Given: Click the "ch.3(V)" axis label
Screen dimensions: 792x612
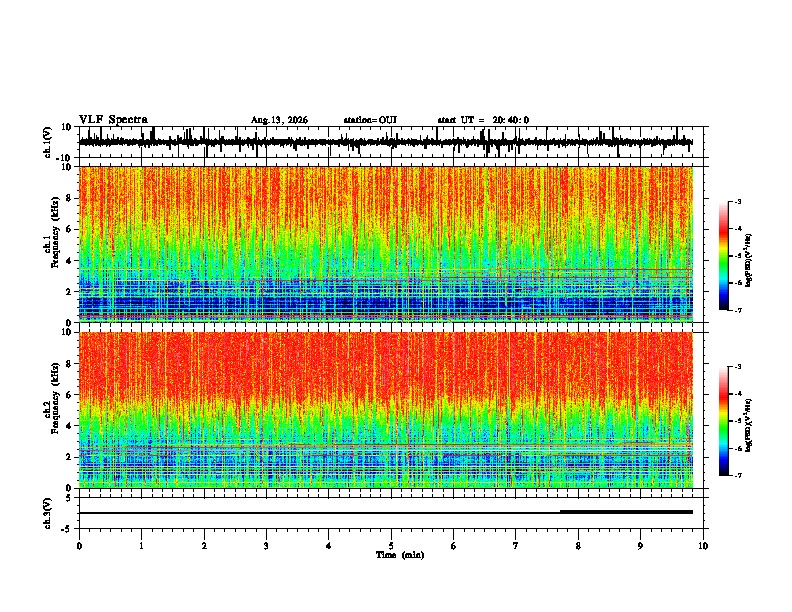Looking at the screenshot, I should tap(48, 513).
